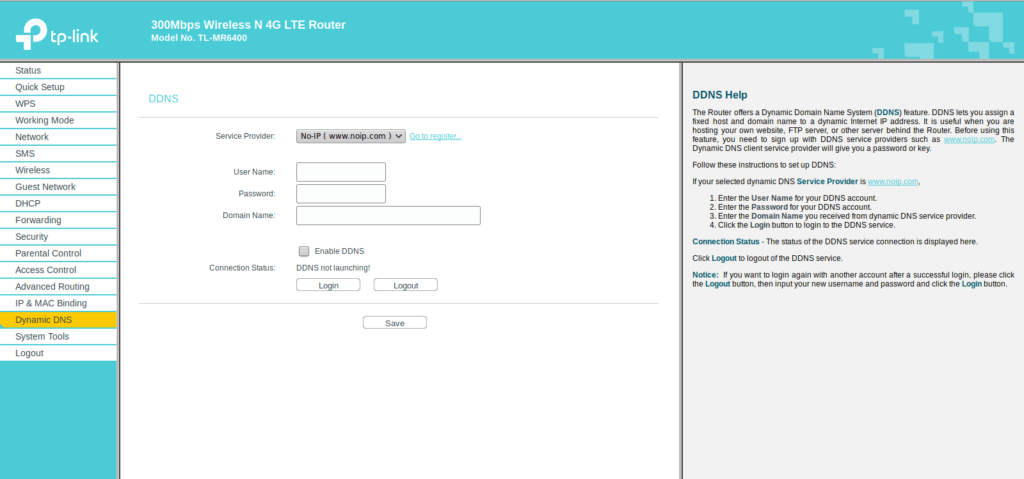This screenshot has width=1024, height=479.
Task: Select the Dynamic DNS sidebar item
Action: [x=43, y=320]
